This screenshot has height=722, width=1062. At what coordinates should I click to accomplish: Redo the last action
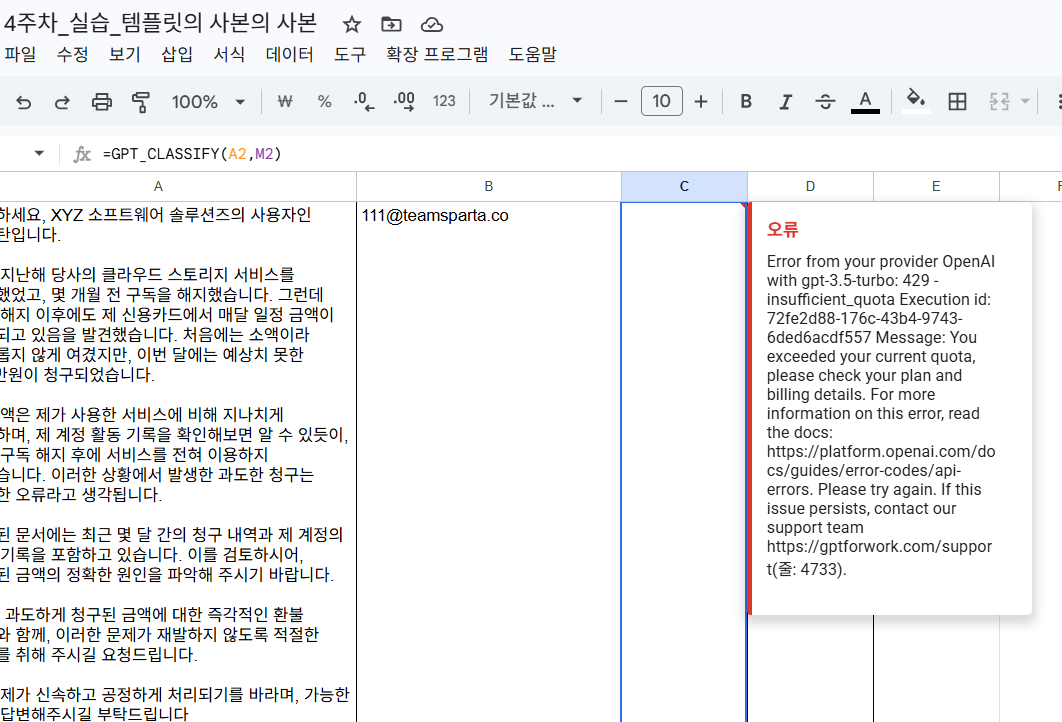pyautogui.click(x=62, y=102)
